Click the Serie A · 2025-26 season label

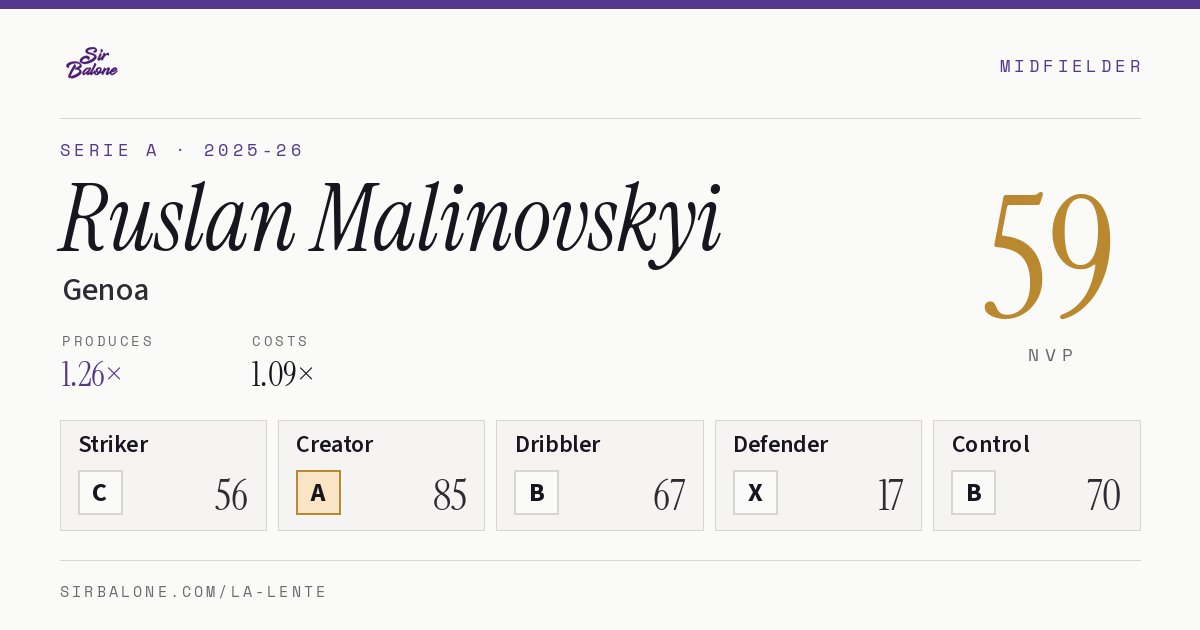181,150
